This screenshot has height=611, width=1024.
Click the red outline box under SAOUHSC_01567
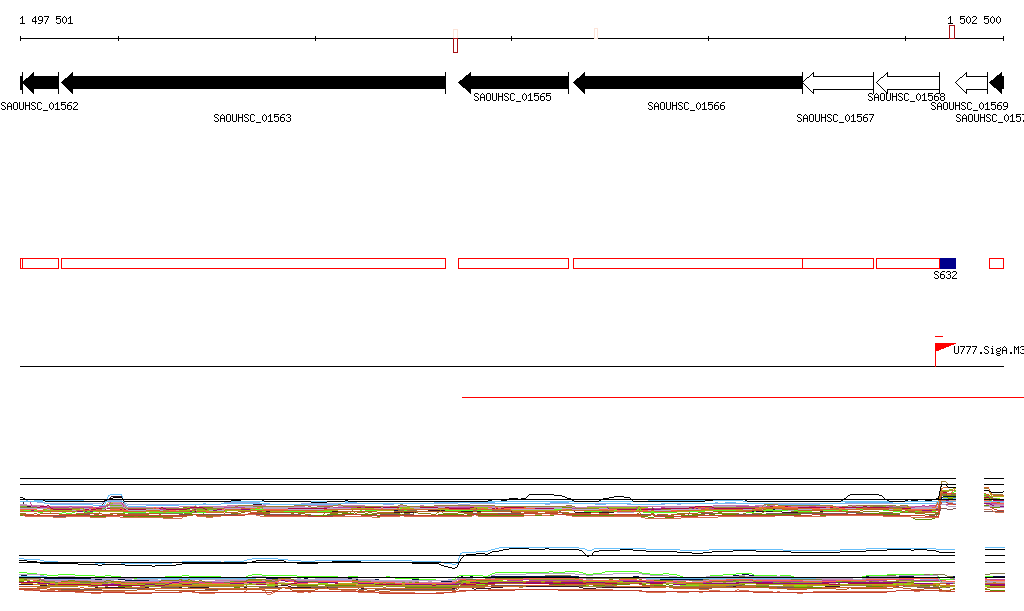click(x=838, y=264)
